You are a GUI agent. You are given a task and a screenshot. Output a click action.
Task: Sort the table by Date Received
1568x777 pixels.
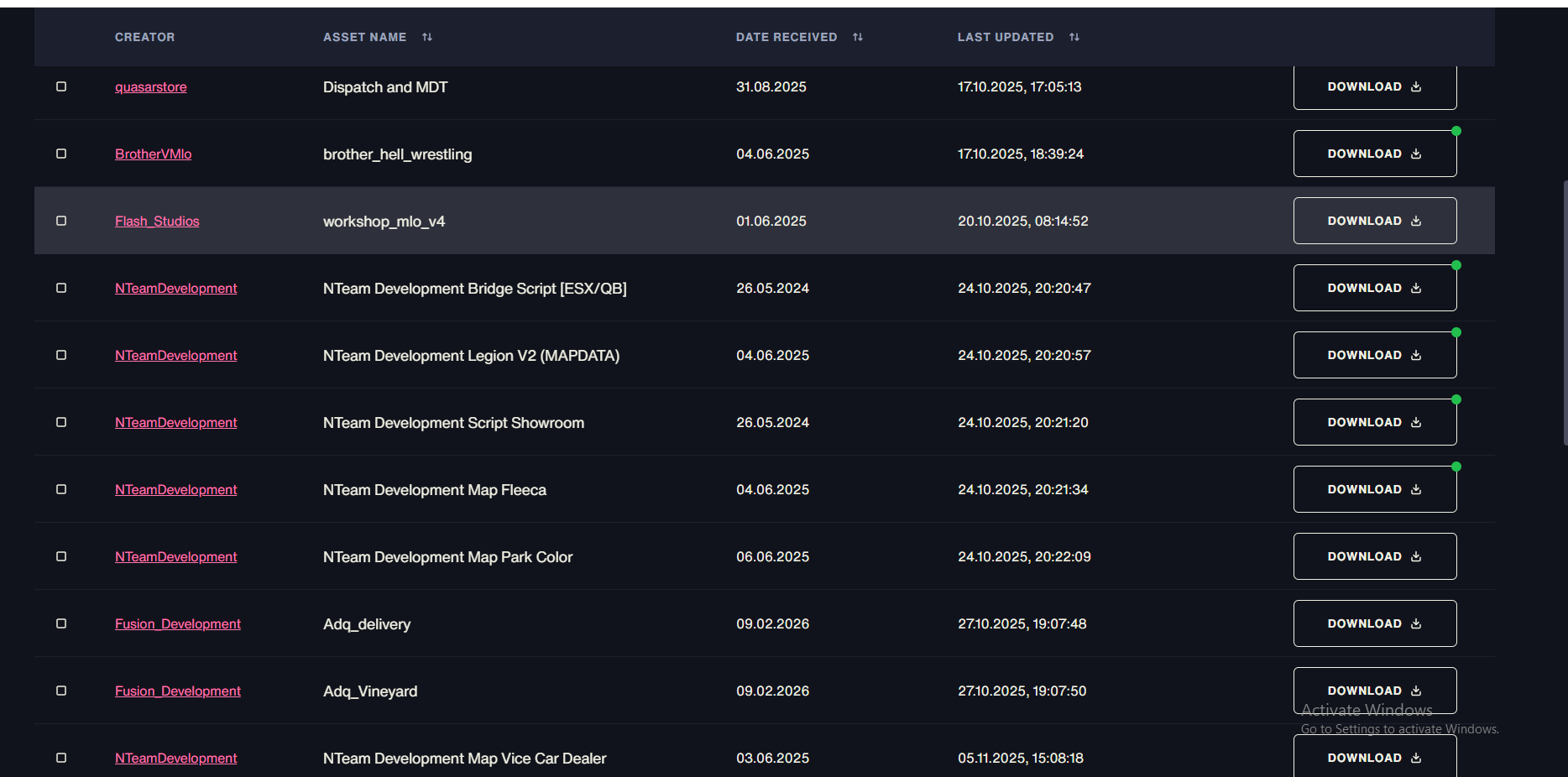click(x=858, y=37)
